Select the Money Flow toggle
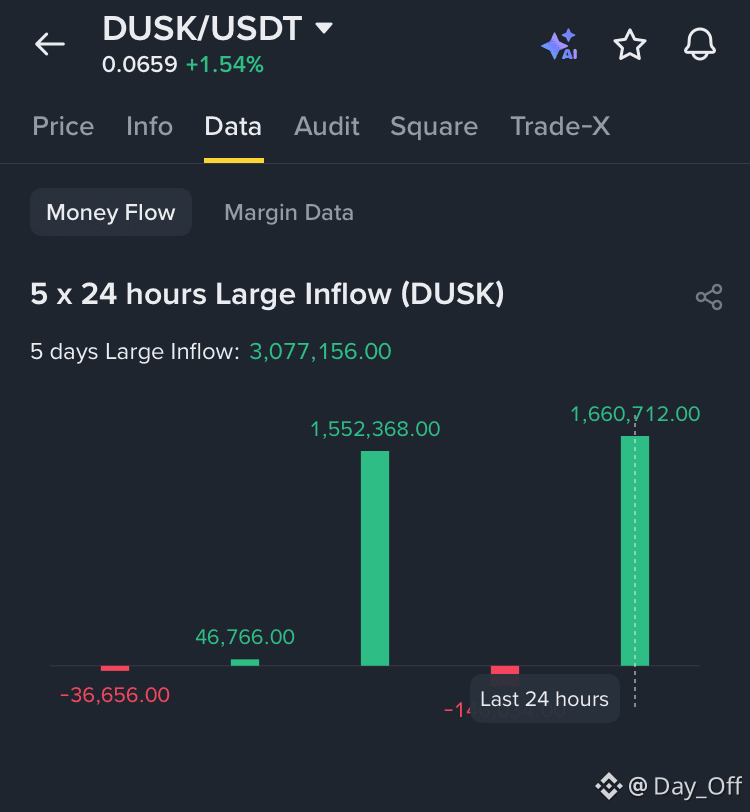The image size is (750, 812). (x=111, y=212)
